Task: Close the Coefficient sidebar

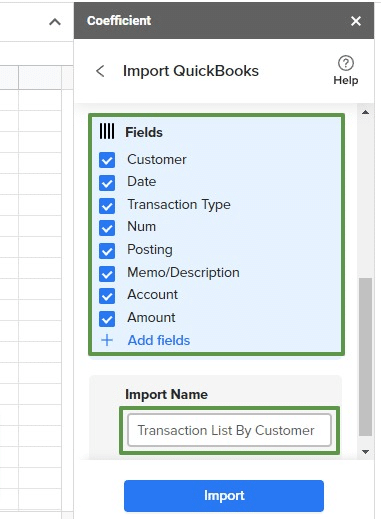Action: [x=356, y=21]
